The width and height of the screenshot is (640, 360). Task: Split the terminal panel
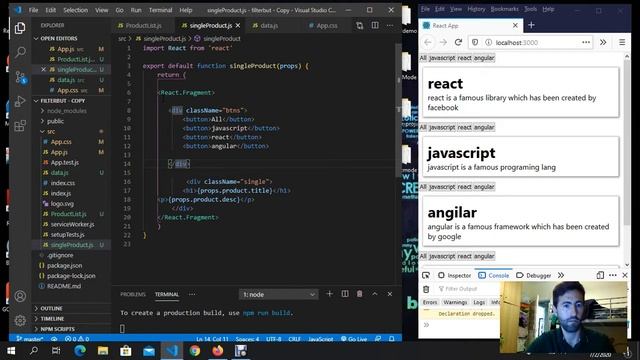(345, 294)
